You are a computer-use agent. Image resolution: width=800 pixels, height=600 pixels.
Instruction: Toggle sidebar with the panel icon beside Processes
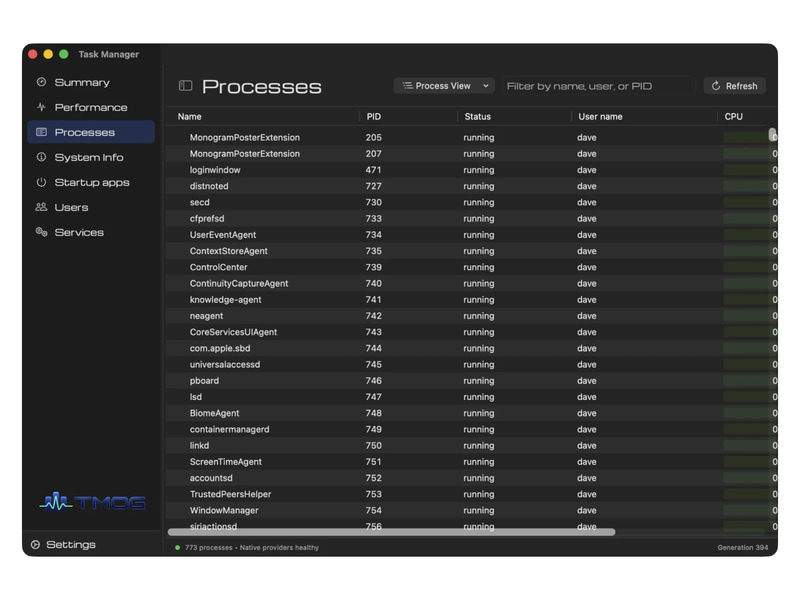[x=186, y=86]
